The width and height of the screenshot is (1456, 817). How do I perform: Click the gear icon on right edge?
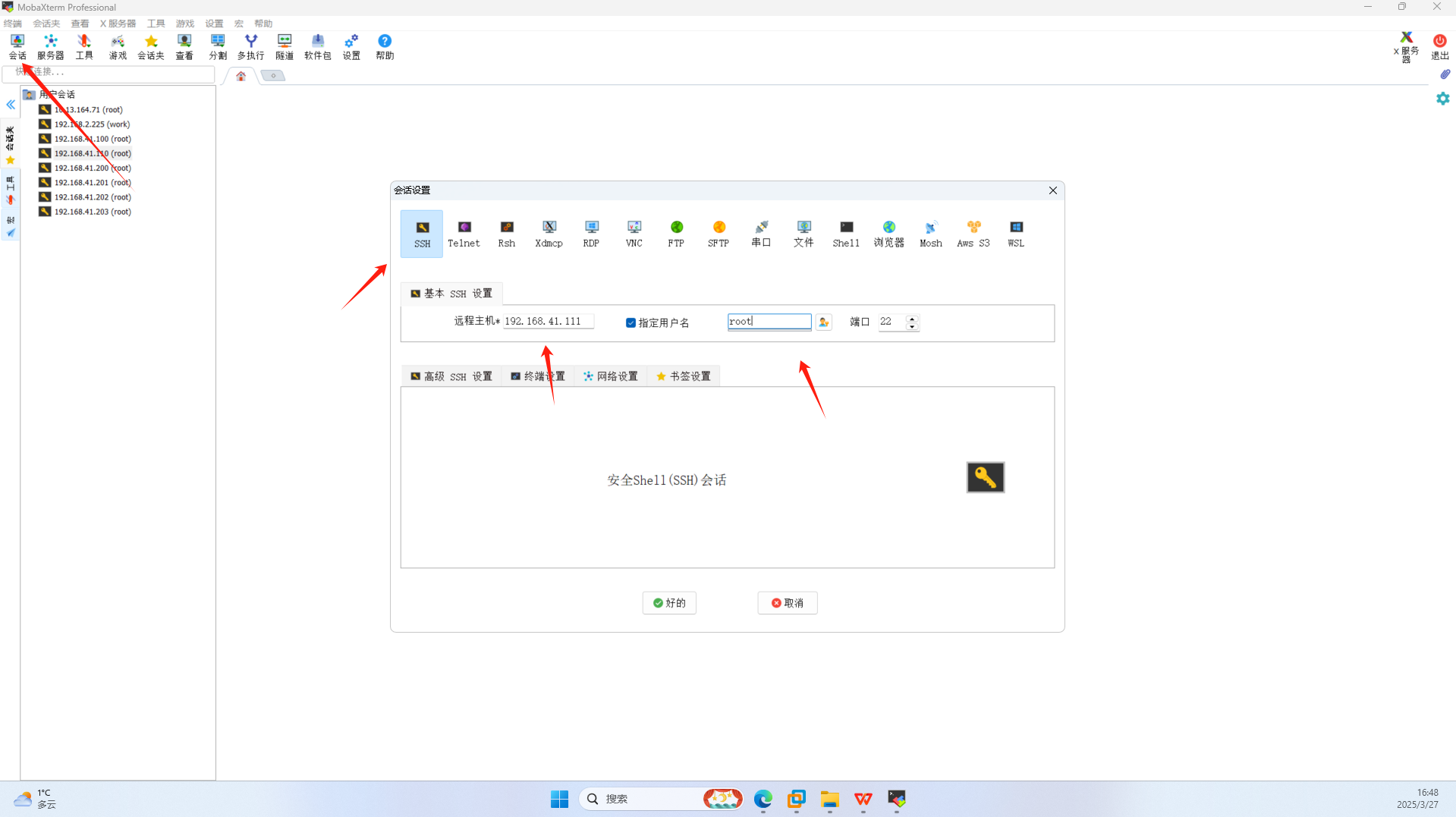coord(1442,99)
